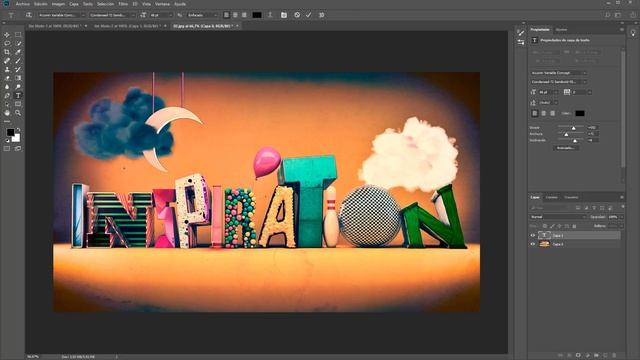Set right alignment in Properties panel
The width and height of the screenshot is (640, 360).
point(552,113)
